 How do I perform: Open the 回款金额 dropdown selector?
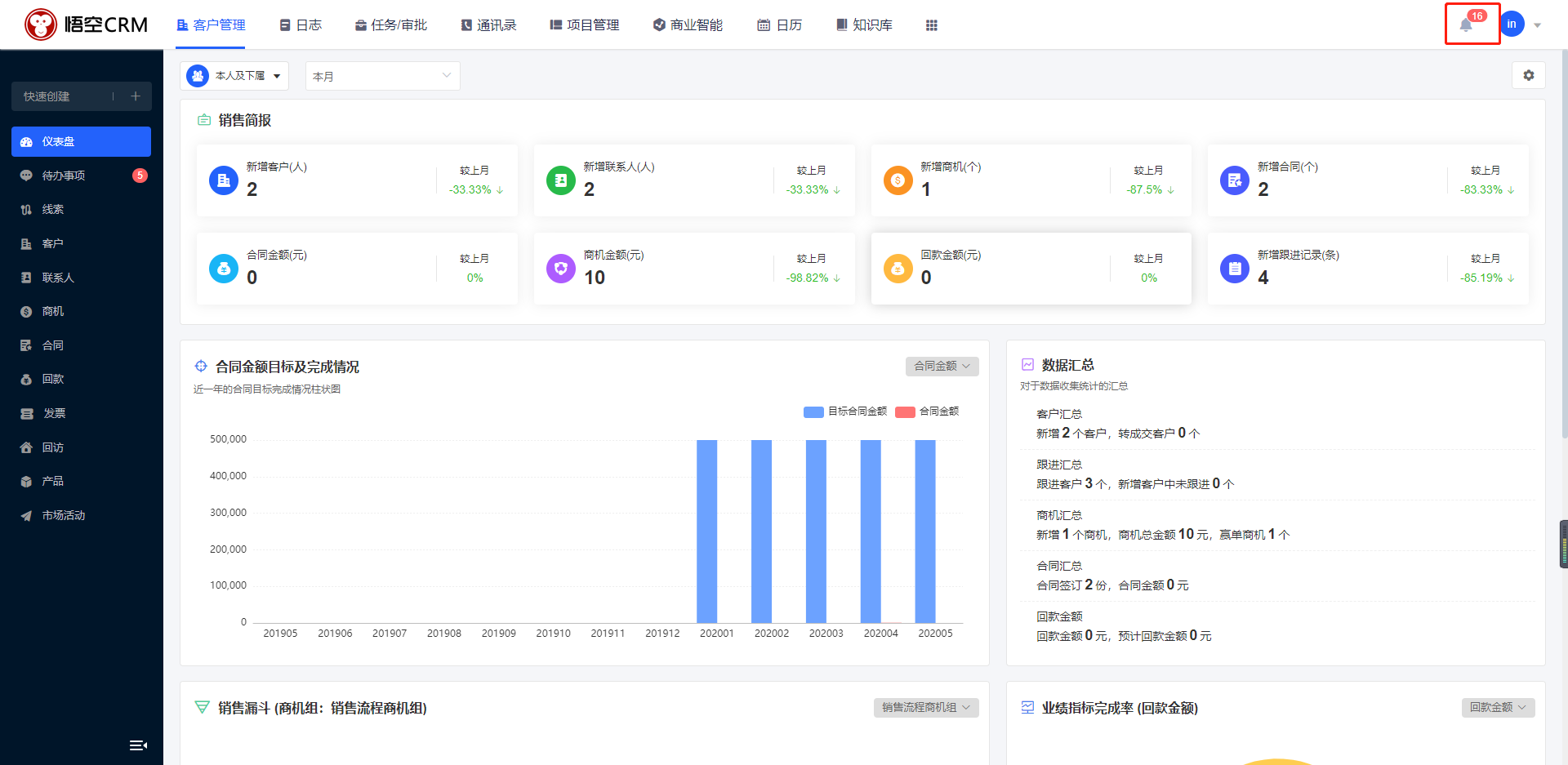1498,708
